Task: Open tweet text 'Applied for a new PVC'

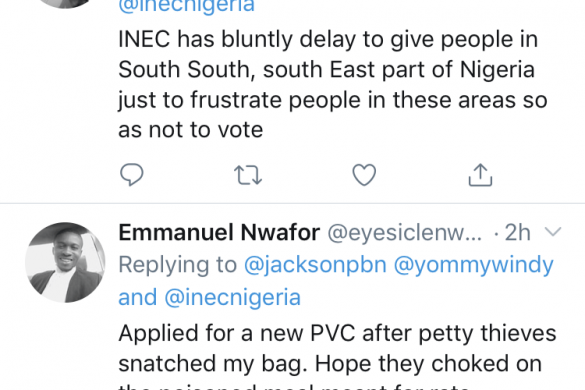Action: click(337, 356)
